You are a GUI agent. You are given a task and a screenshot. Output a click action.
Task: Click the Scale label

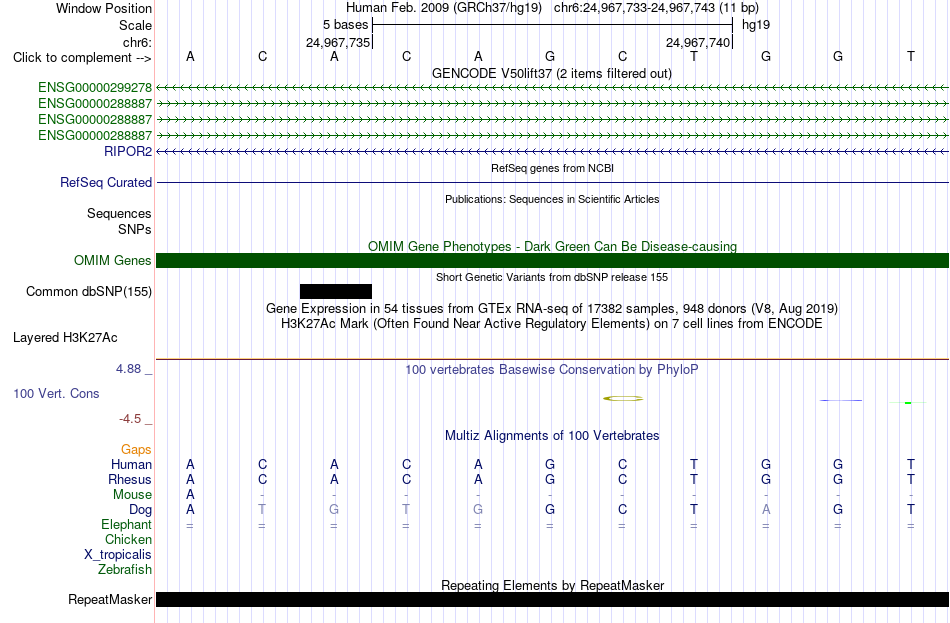(135, 25)
